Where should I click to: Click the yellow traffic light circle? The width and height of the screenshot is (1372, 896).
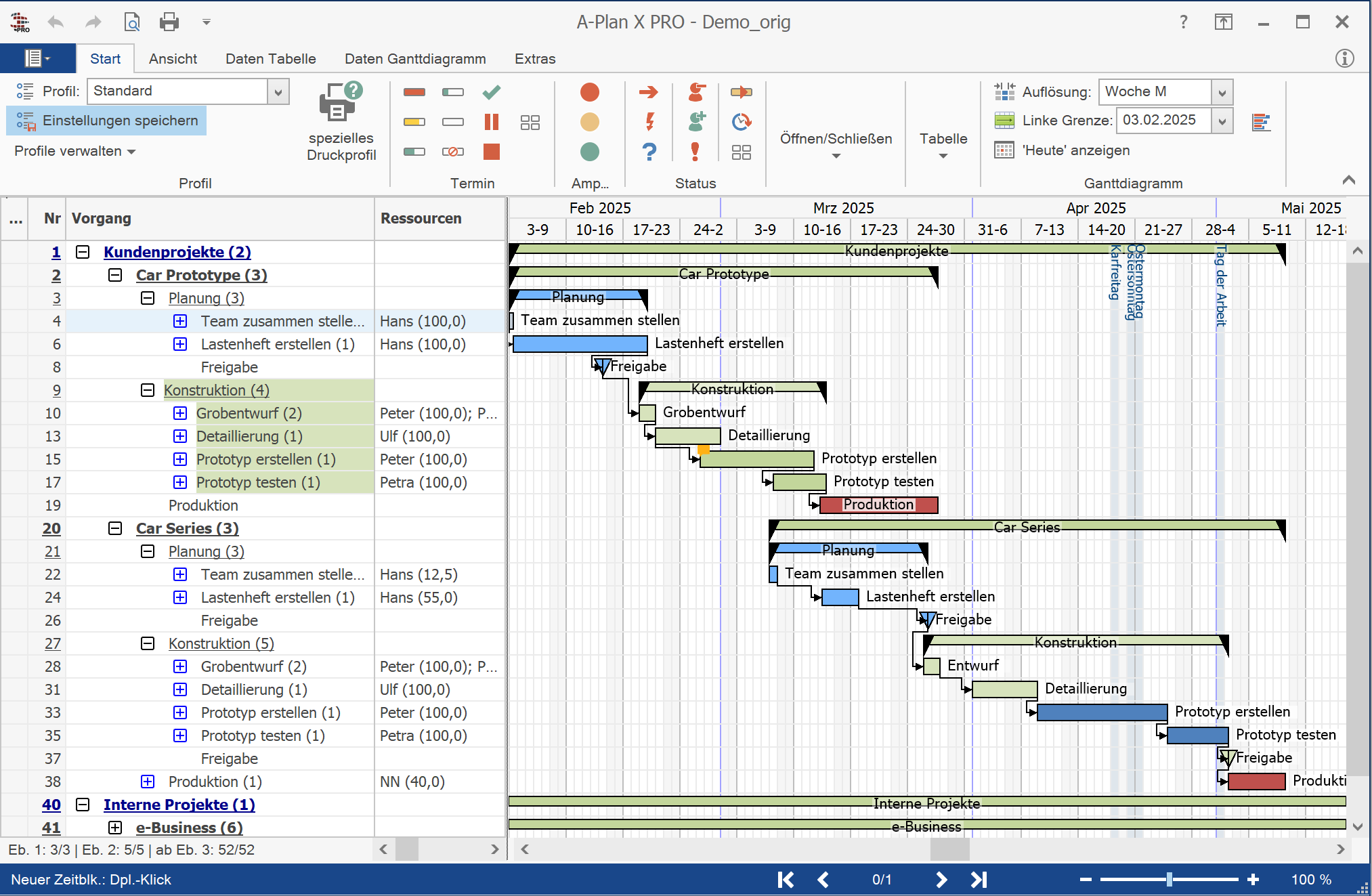[590, 122]
